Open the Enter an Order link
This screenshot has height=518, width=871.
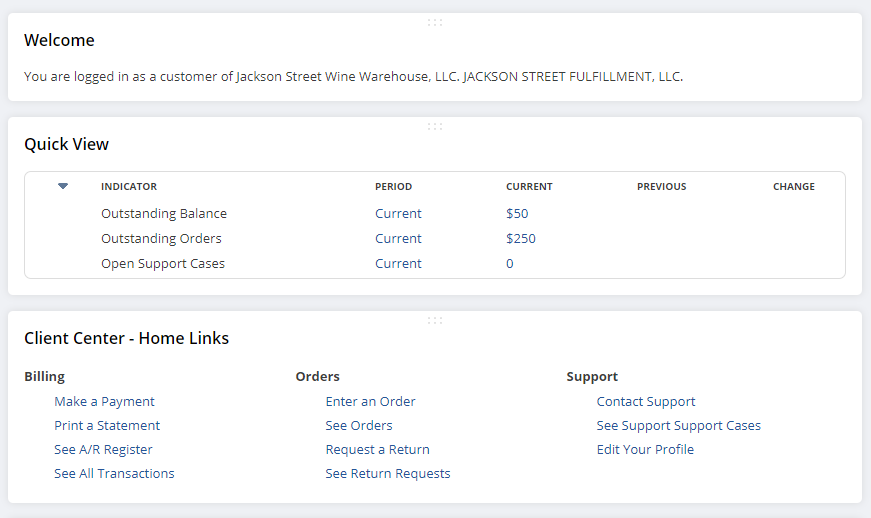click(370, 401)
